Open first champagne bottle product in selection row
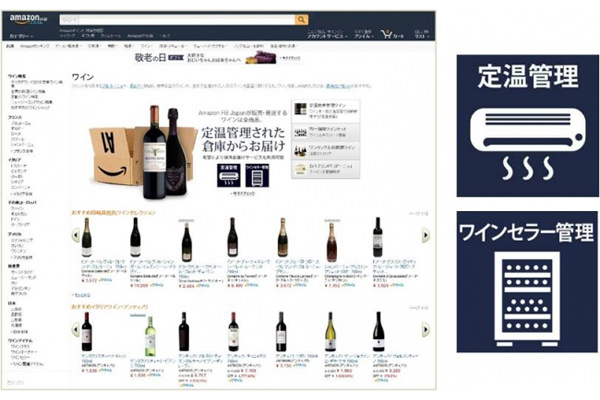 (x=87, y=237)
